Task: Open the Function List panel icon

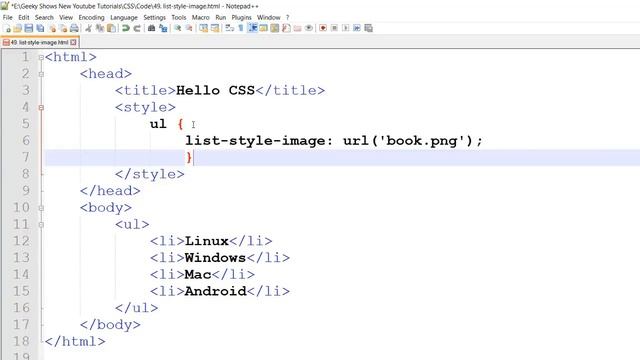Action: [286, 28]
